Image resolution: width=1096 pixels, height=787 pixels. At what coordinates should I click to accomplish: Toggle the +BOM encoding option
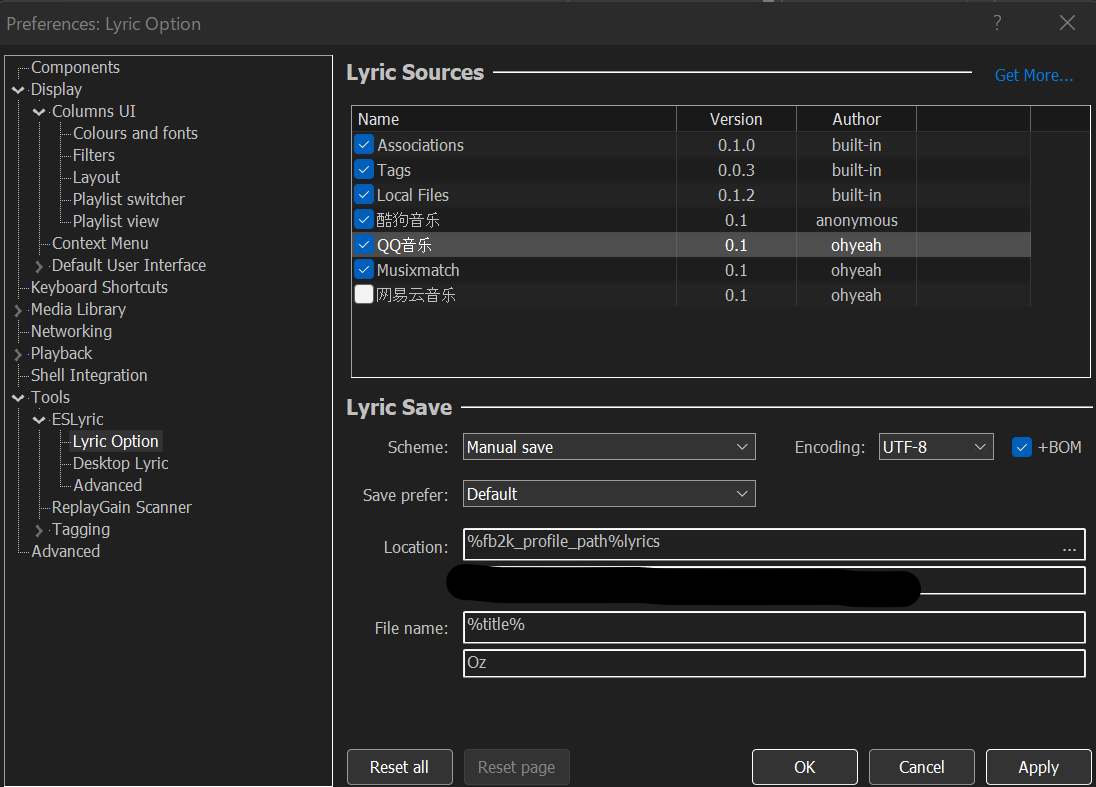coord(1022,447)
